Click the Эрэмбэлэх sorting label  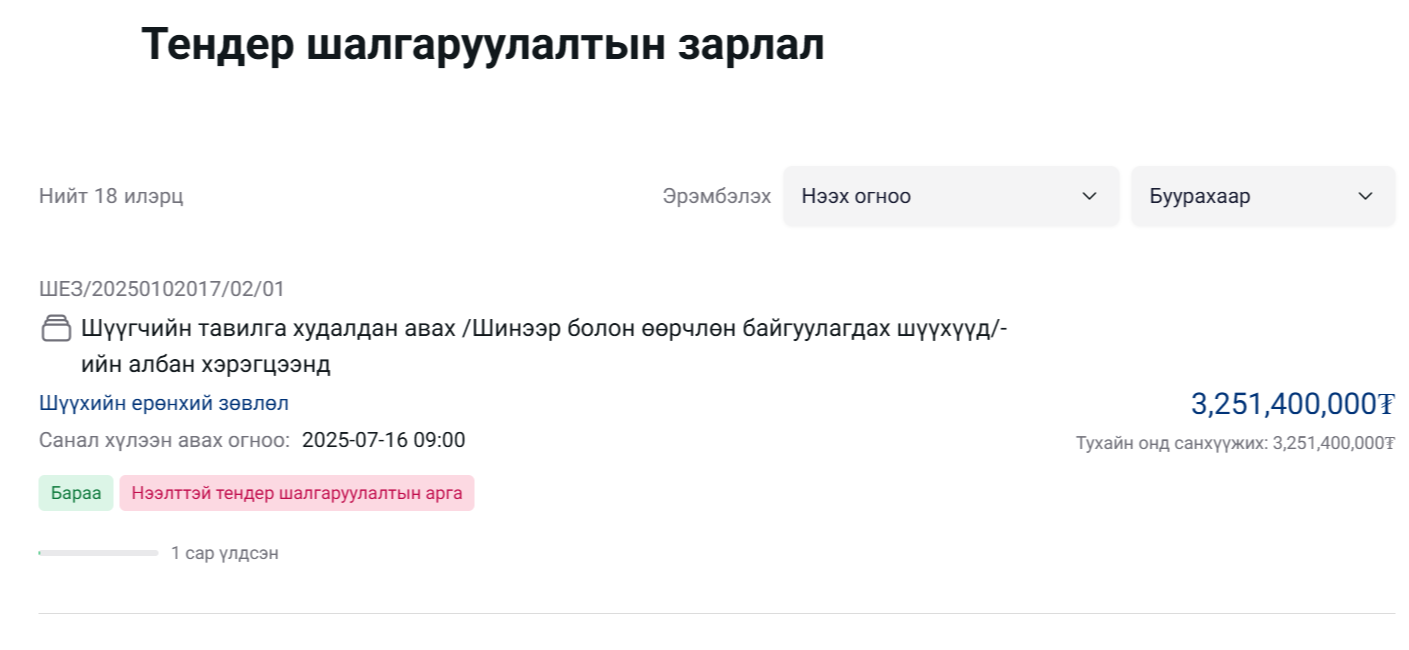click(x=717, y=196)
